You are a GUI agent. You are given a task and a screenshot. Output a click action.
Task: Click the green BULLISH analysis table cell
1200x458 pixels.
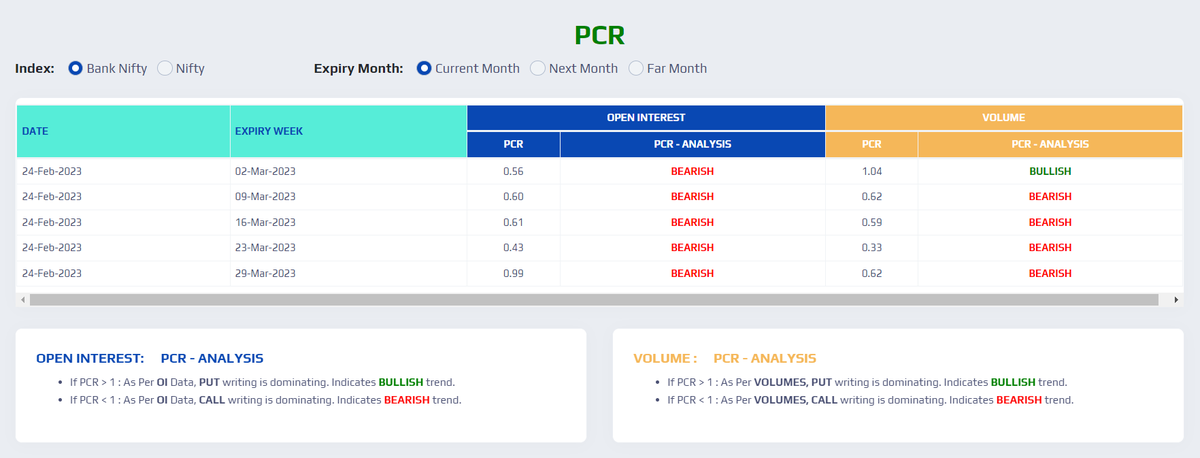coord(1050,171)
